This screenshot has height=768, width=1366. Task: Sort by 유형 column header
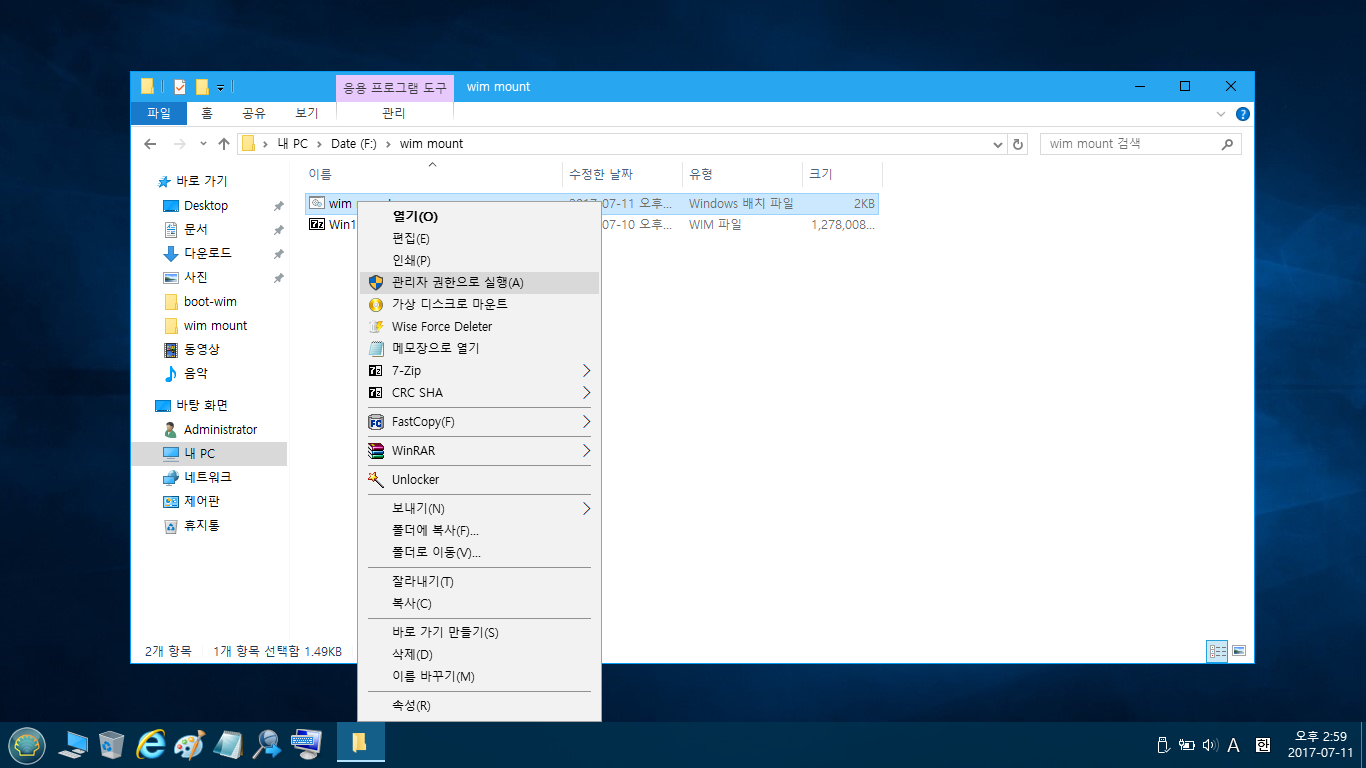742,174
